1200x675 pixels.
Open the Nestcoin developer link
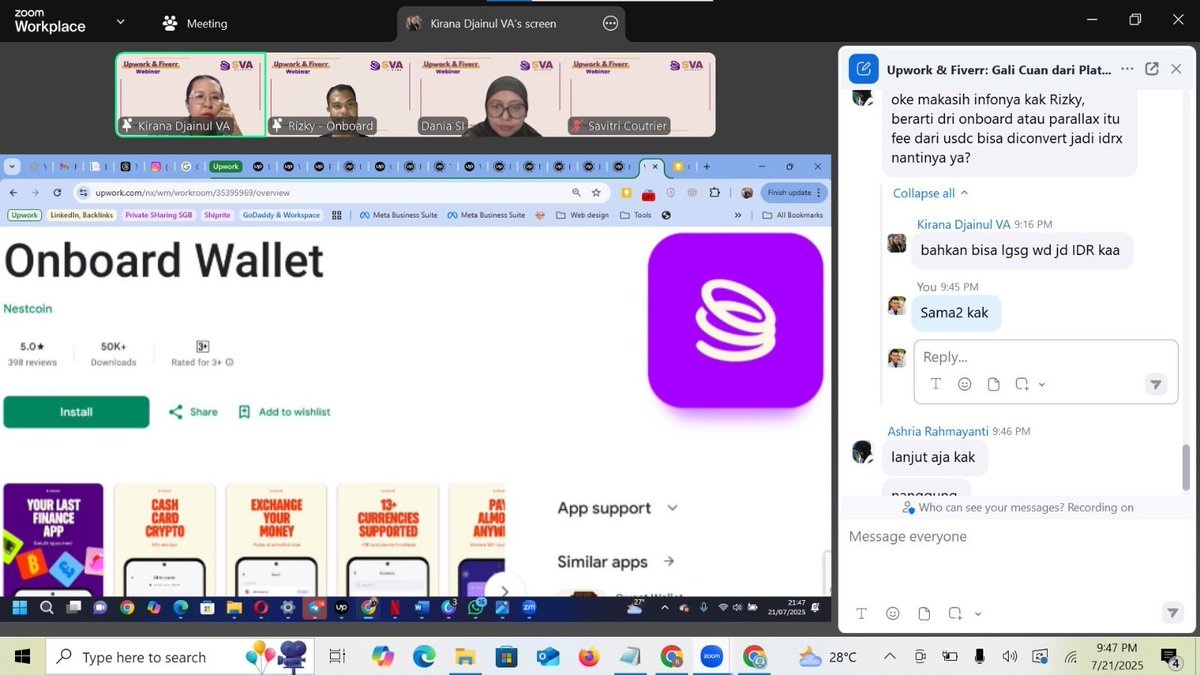tap(28, 309)
